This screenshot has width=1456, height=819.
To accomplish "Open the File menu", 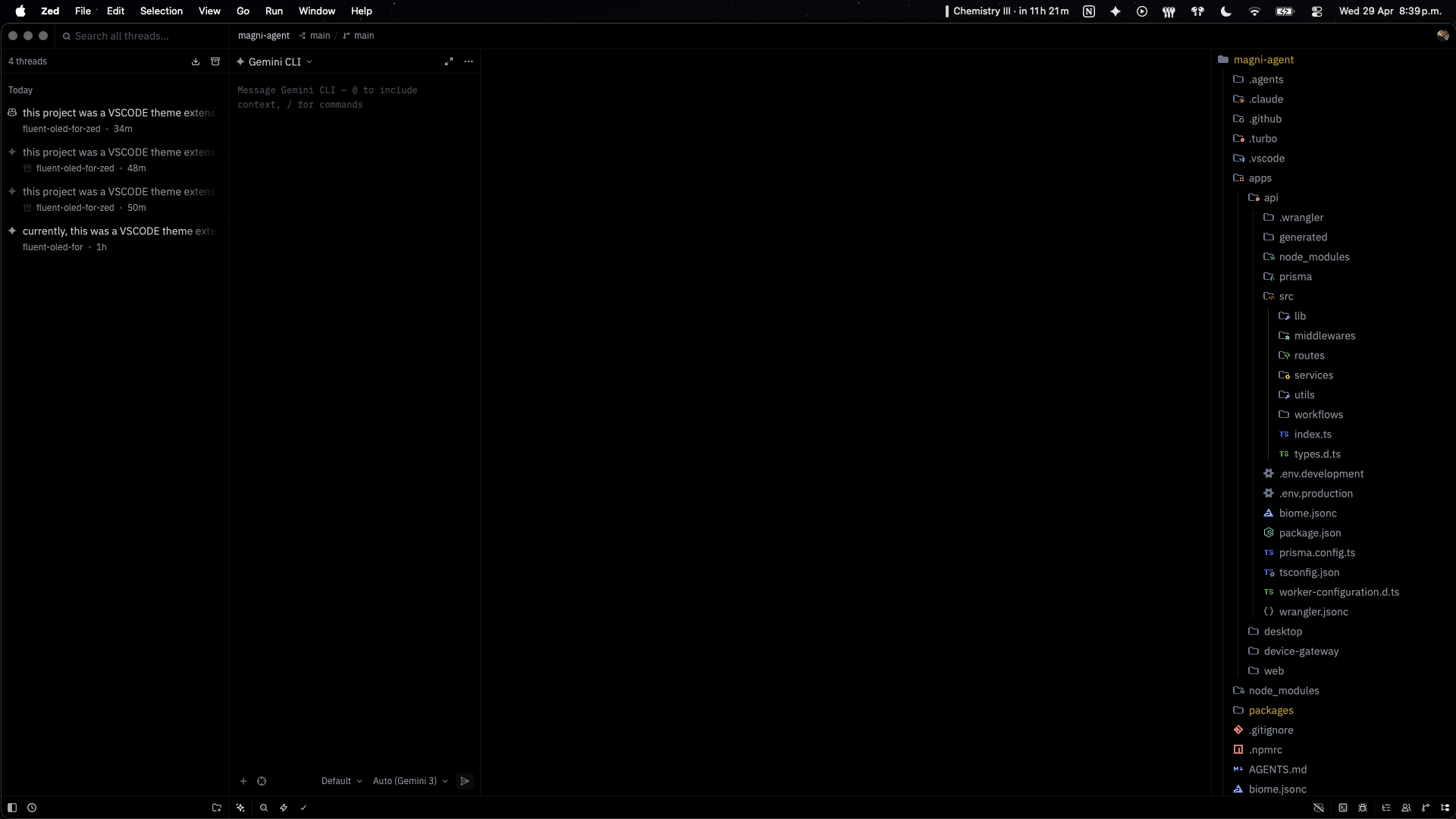I will pos(83,11).
